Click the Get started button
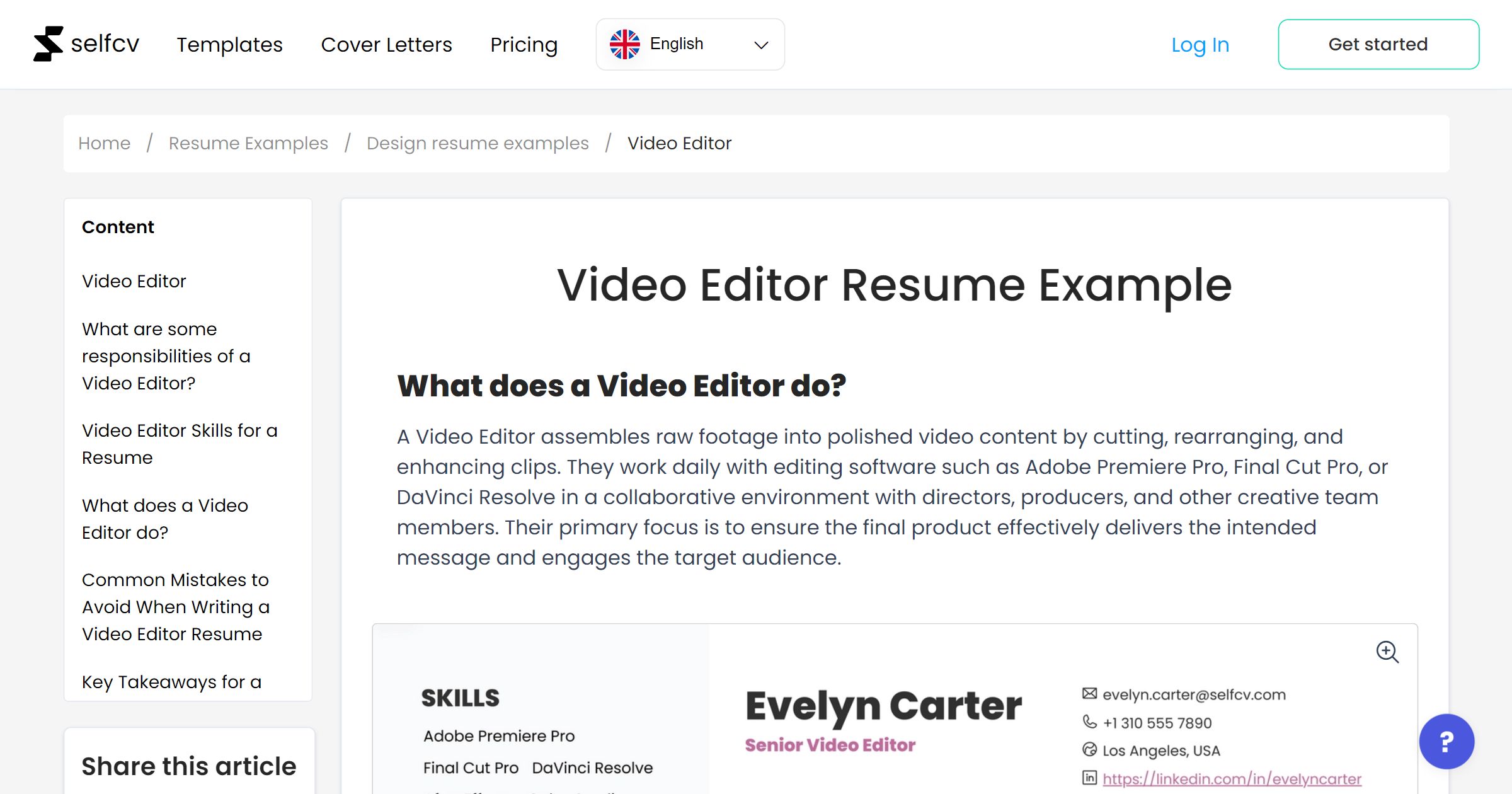Image resolution: width=1512 pixels, height=794 pixels. 1378,44
